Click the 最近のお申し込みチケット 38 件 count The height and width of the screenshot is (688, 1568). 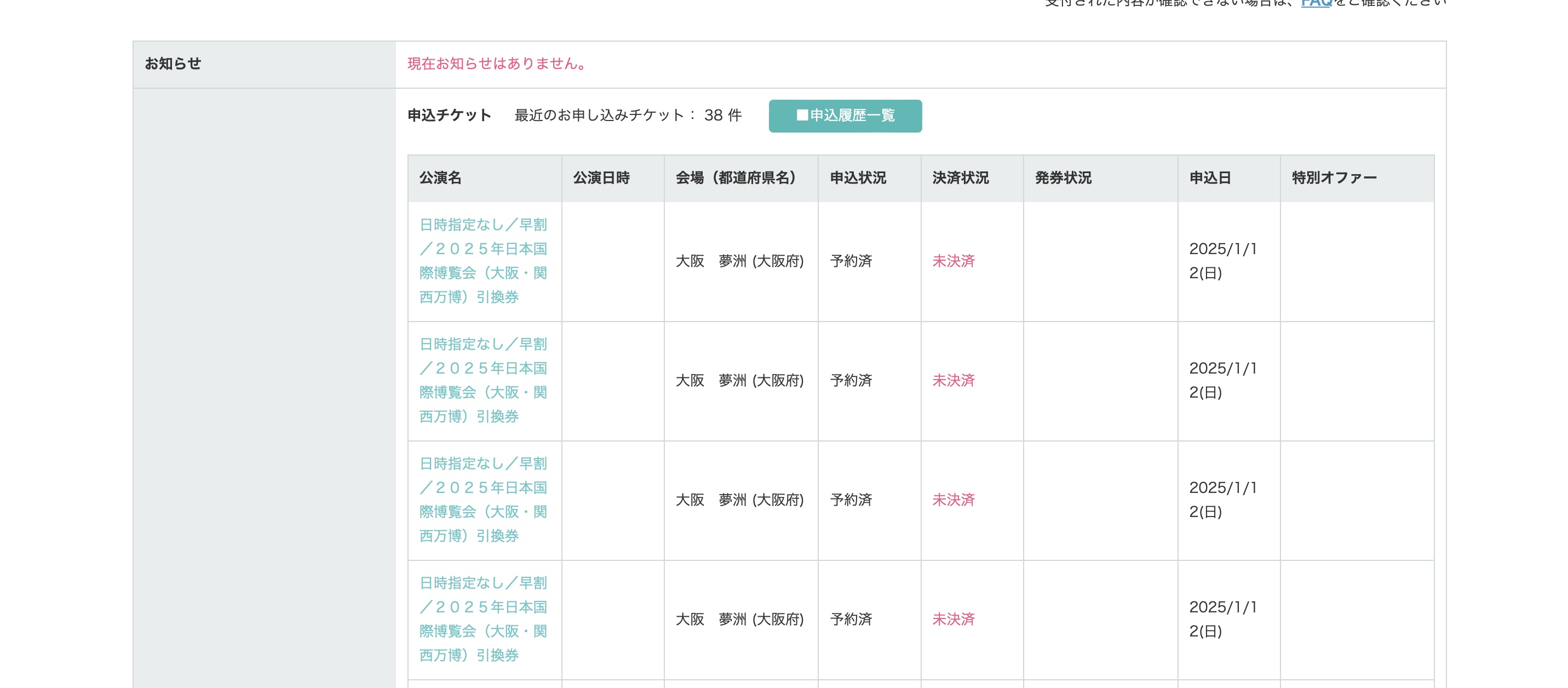(628, 116)
